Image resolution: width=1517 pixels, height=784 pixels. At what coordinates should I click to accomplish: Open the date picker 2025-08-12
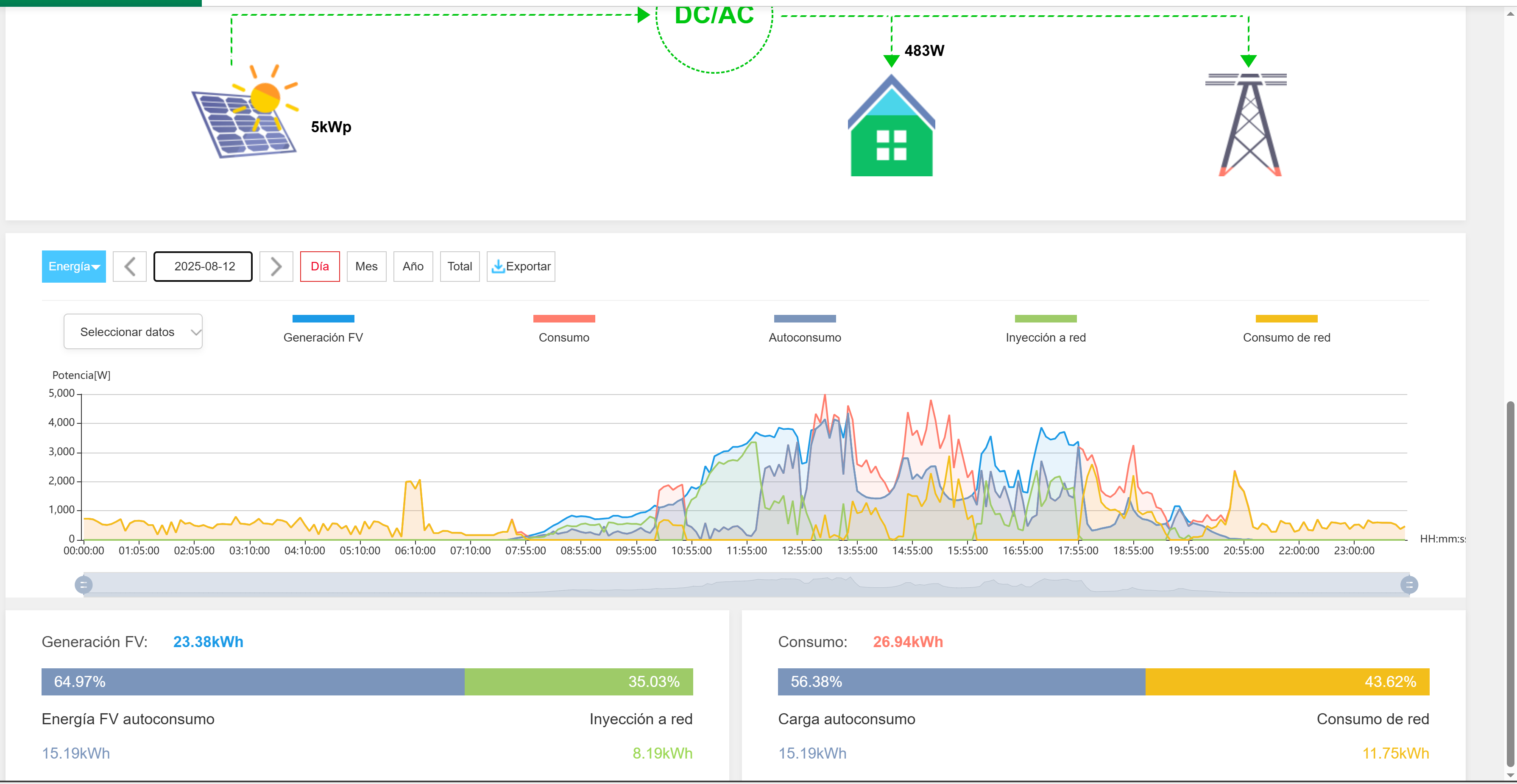point(203,267)
